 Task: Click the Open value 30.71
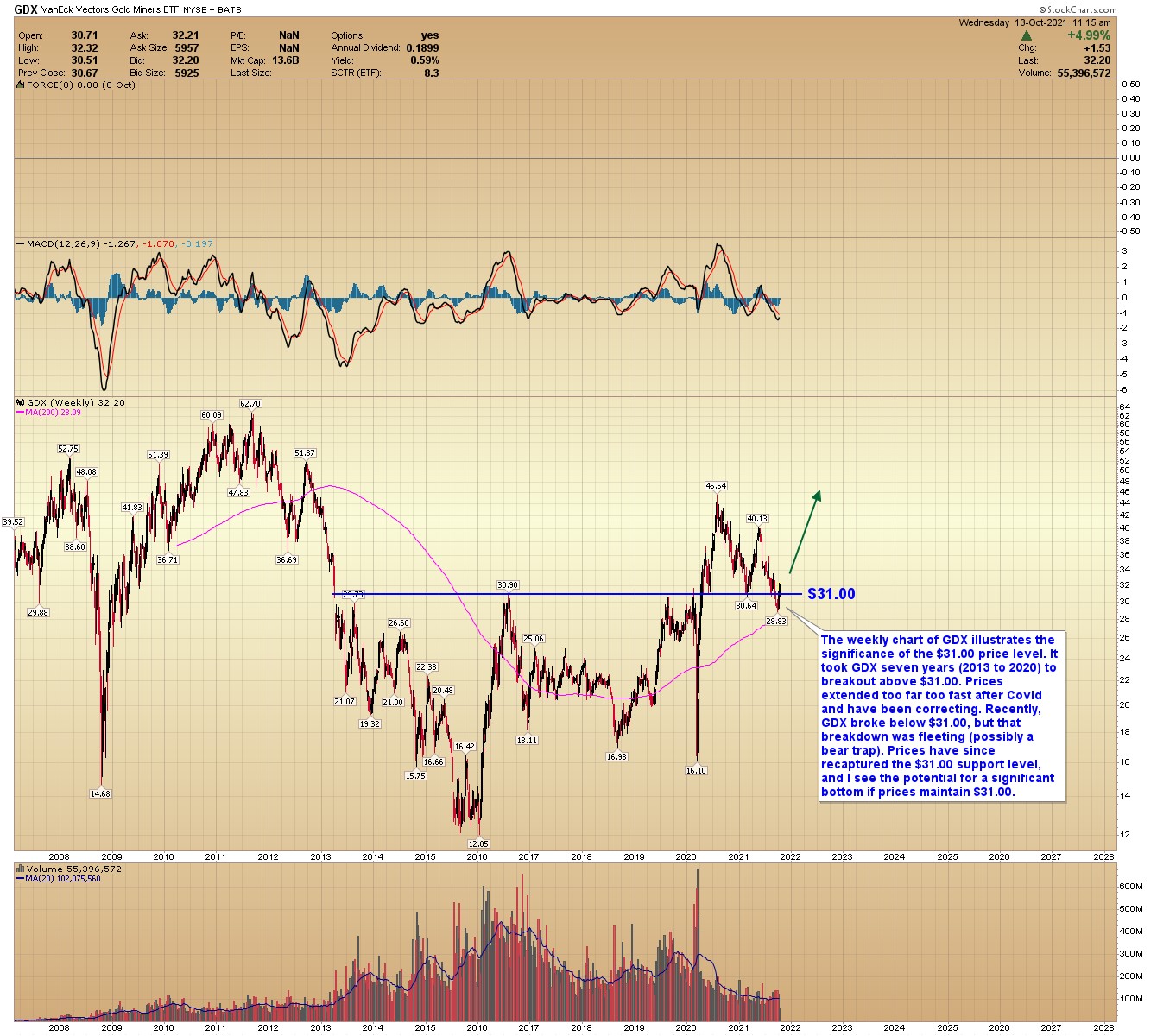(x=85, y=35)
